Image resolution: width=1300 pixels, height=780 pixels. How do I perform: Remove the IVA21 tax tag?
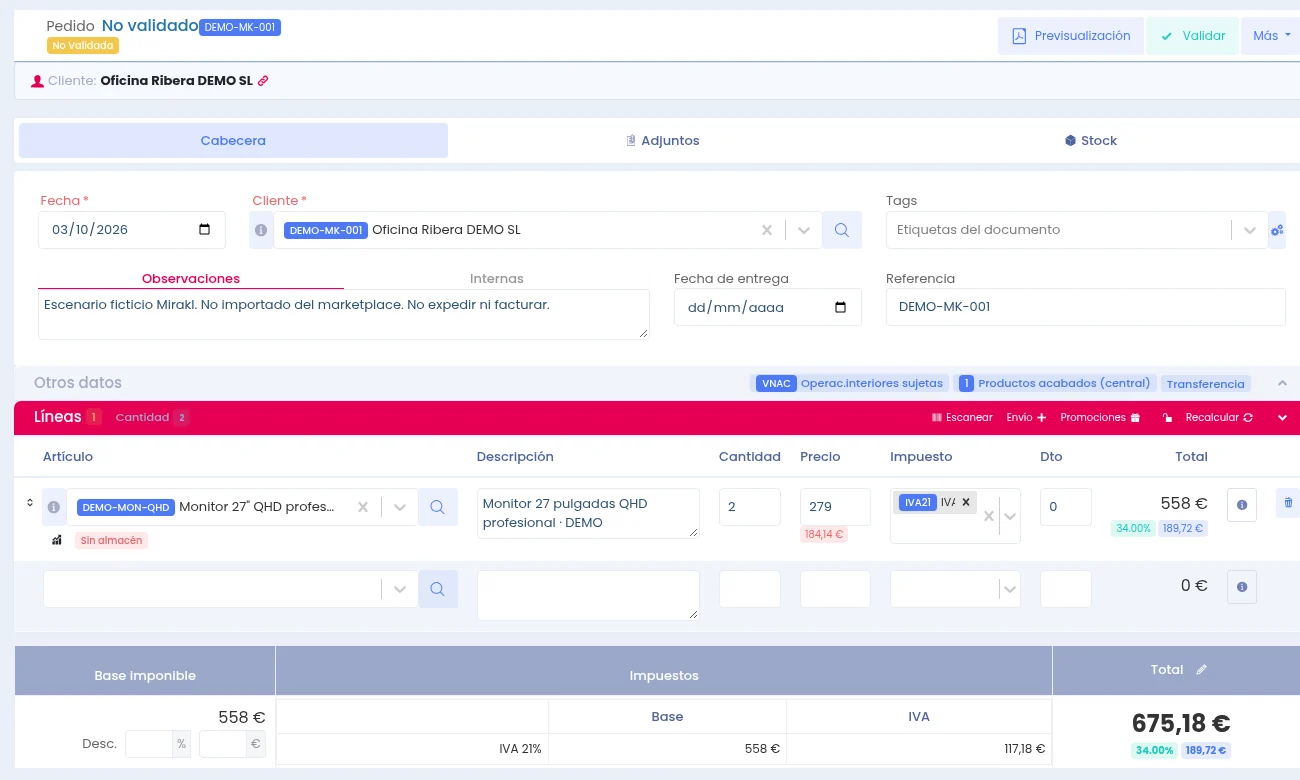pos(966,502)
